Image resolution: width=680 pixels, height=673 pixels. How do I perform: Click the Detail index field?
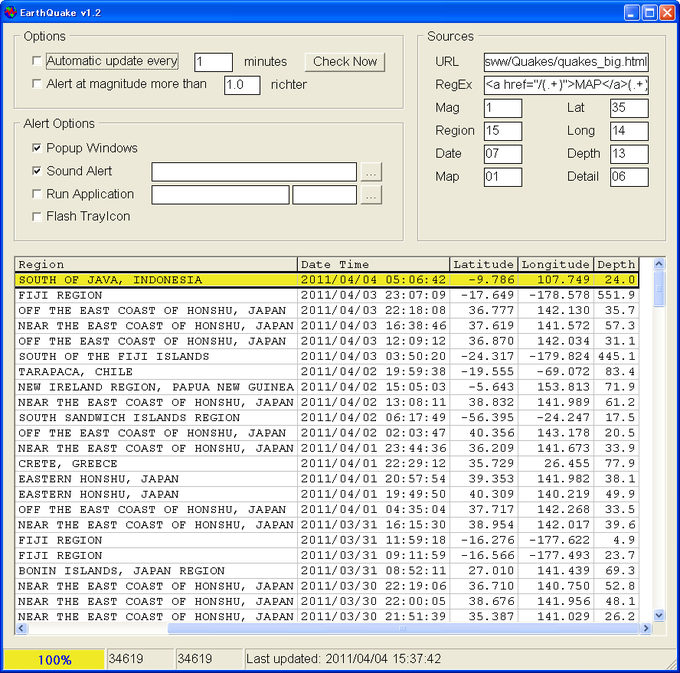click(x=629, y=177)
